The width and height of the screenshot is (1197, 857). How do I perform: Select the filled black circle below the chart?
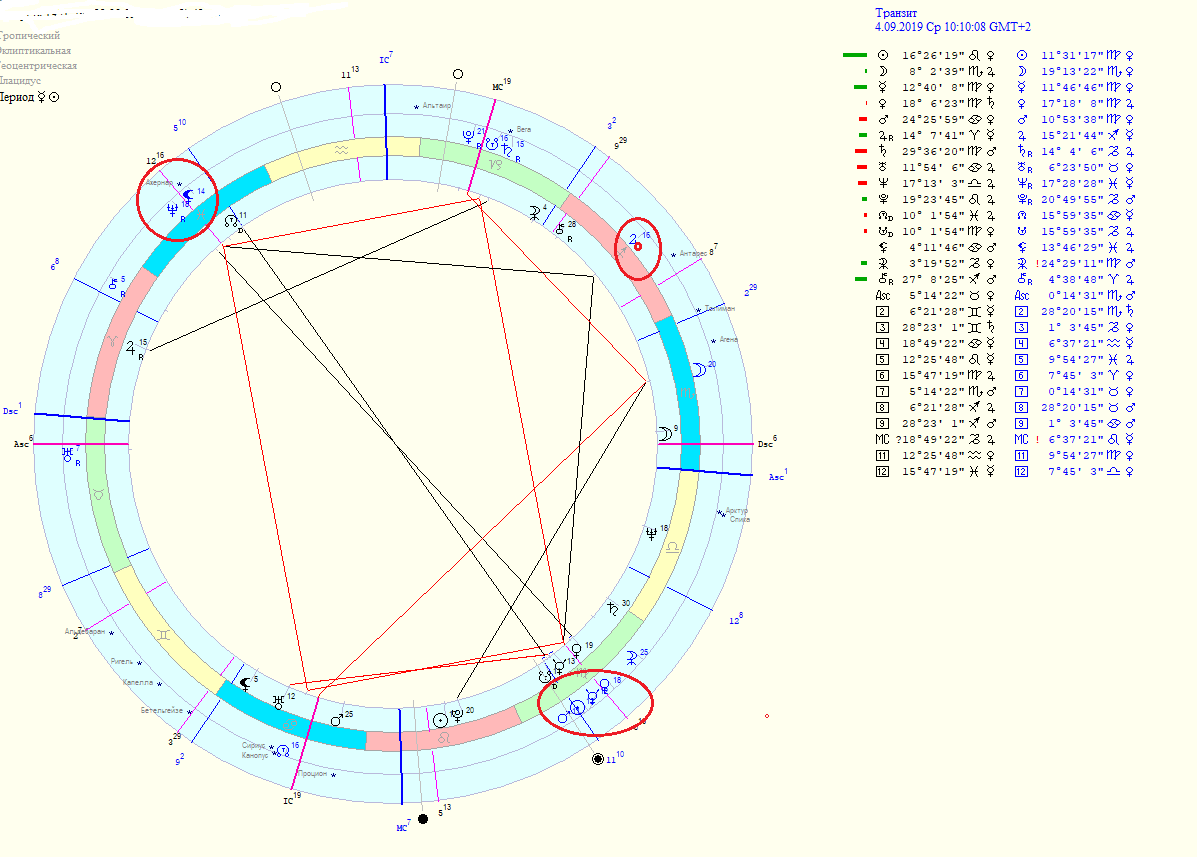(423, 819)
